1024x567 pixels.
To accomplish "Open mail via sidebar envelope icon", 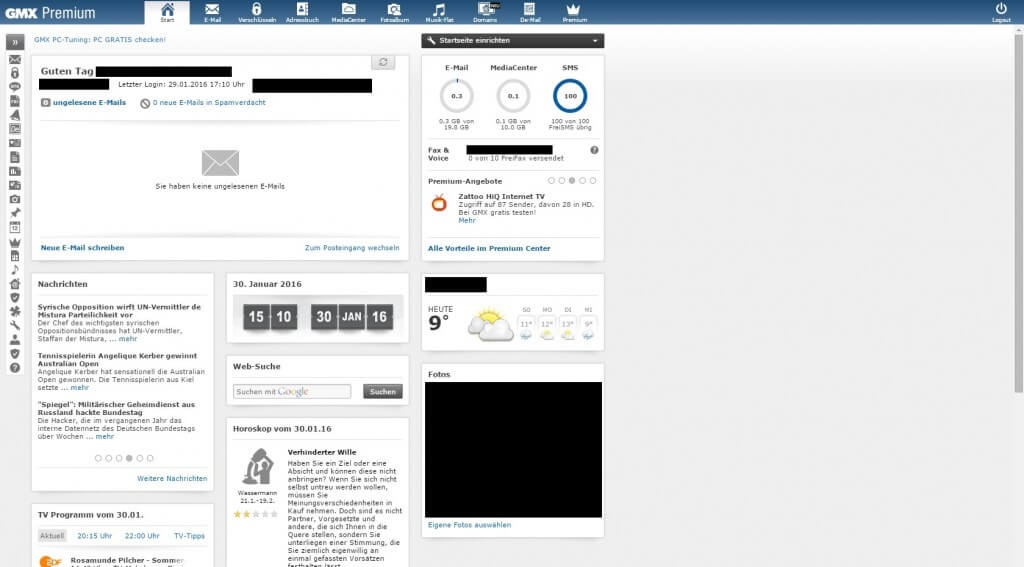I will (14, 59).
